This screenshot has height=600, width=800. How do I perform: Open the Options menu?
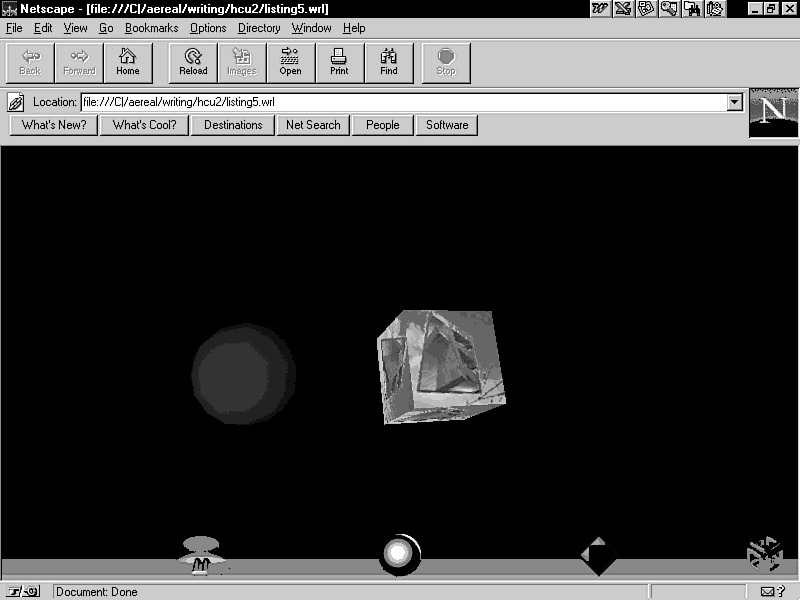click(208, 28)
